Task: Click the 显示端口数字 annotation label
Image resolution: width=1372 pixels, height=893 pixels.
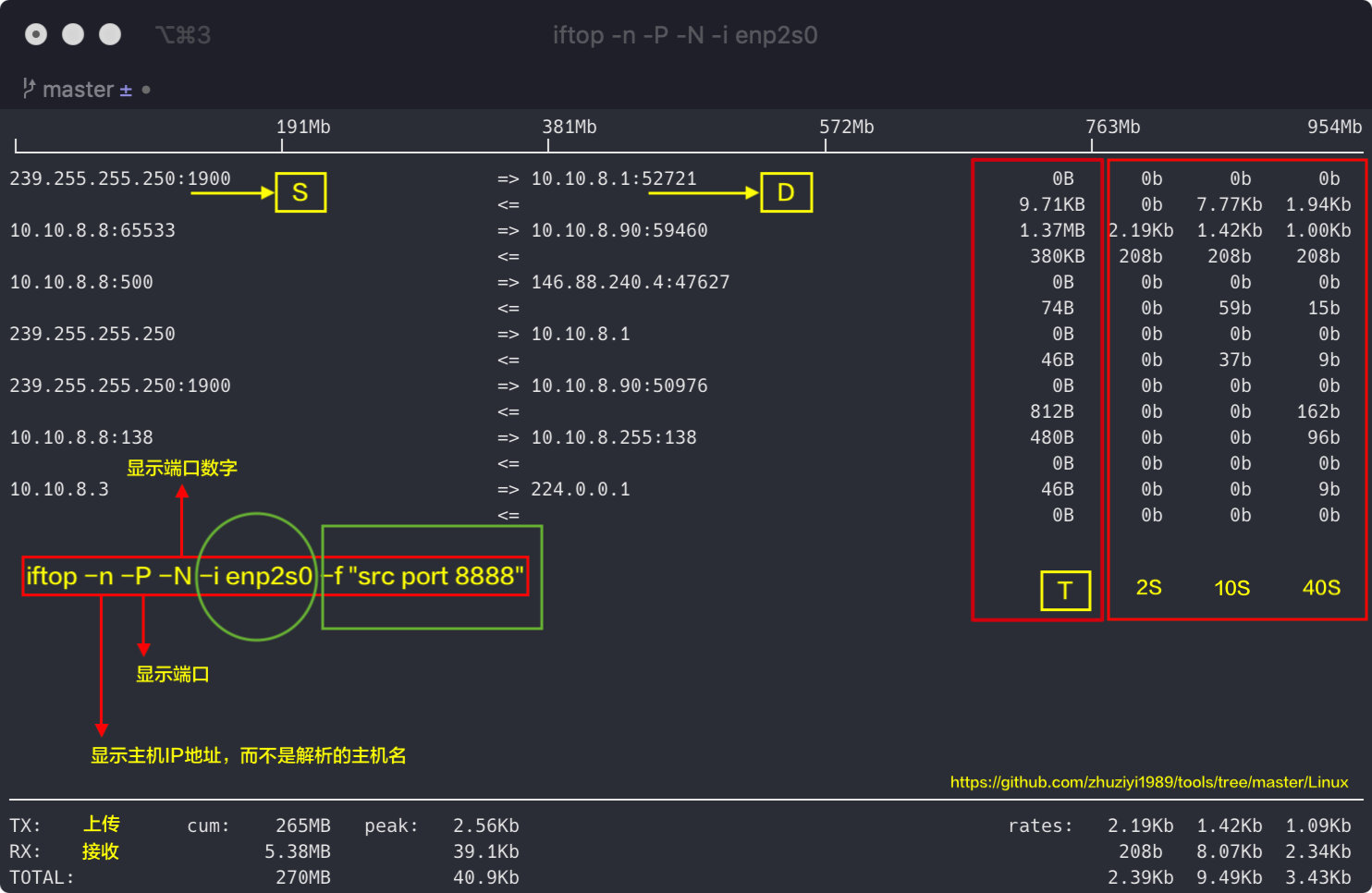Action: pos(182,468)
